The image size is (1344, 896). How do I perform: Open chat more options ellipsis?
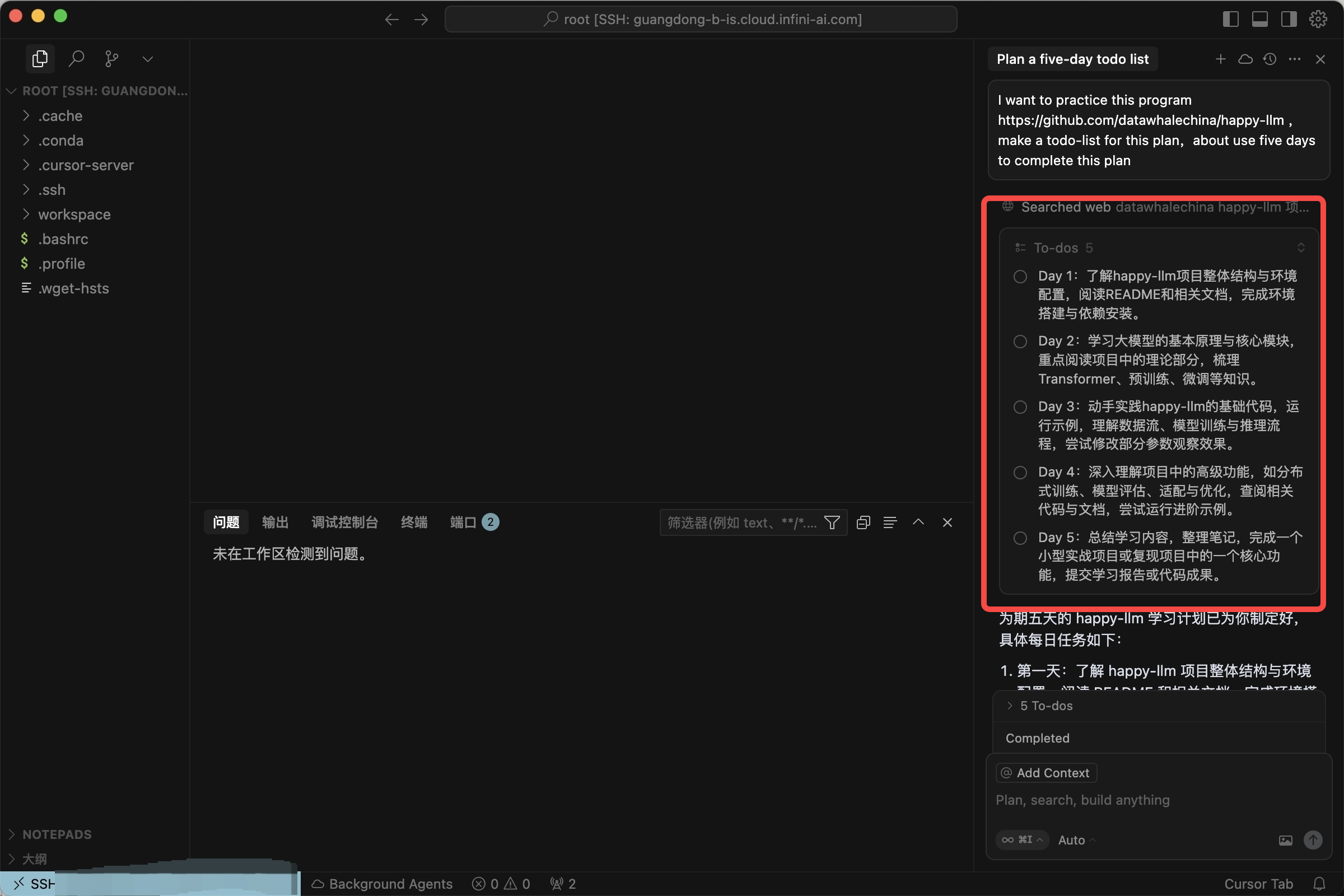[x=1295, y=59]
